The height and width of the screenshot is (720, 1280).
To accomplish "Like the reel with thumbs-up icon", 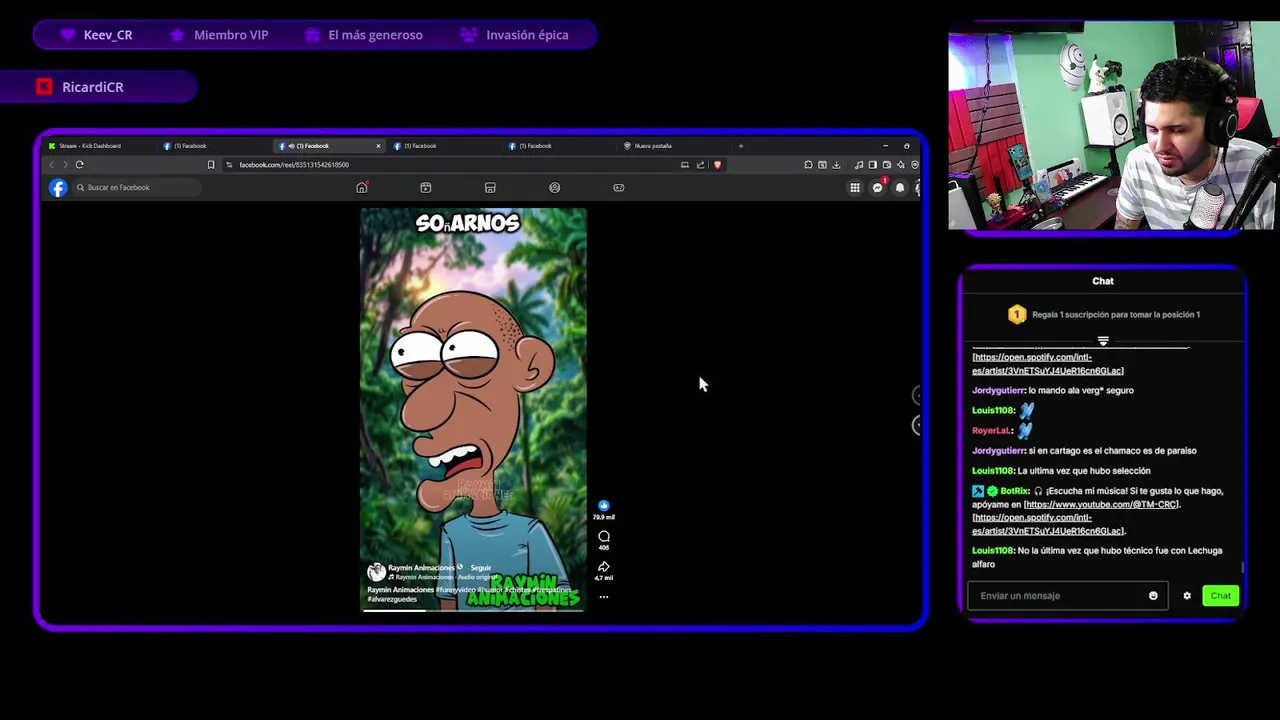I will click(603, 506).
